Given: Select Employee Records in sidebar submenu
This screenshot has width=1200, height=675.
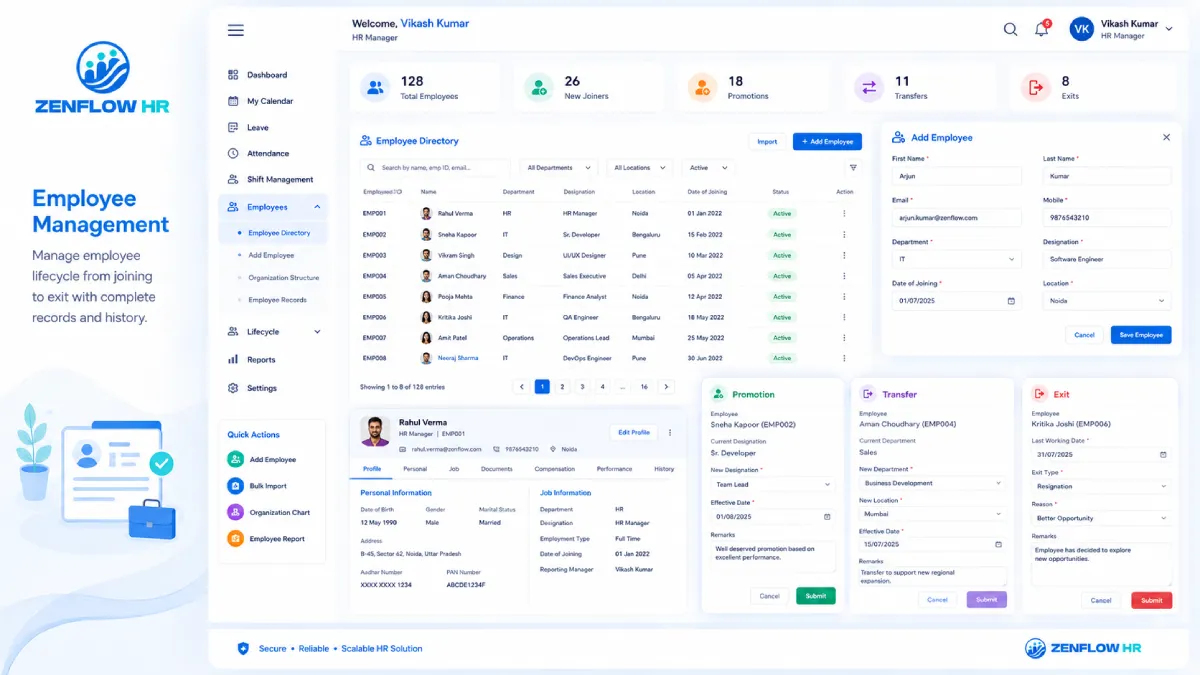Looking at the screenshot, I should (x=278, y=300).
